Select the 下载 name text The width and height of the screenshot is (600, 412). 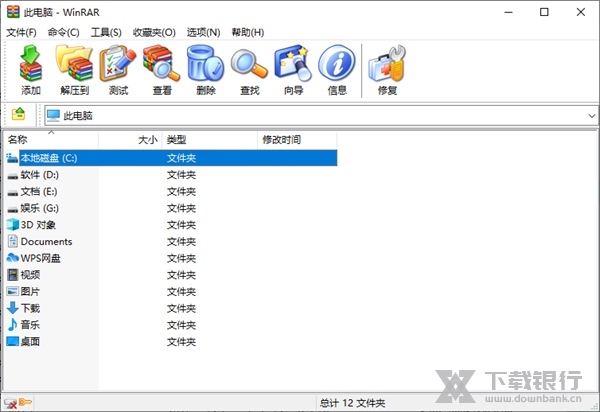point(30,308)
